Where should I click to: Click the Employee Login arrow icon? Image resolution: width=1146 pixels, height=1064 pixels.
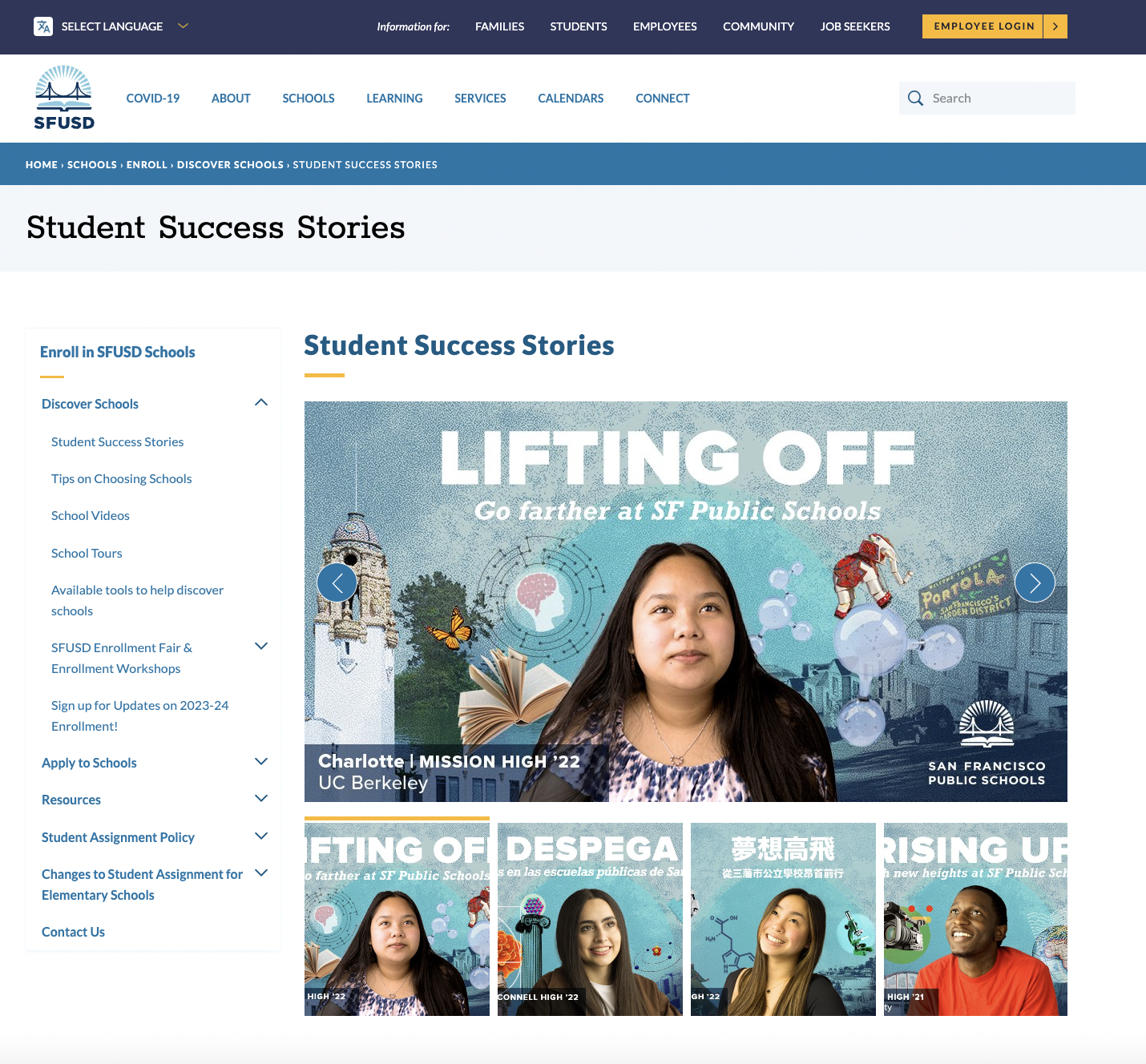(1055, 26)
